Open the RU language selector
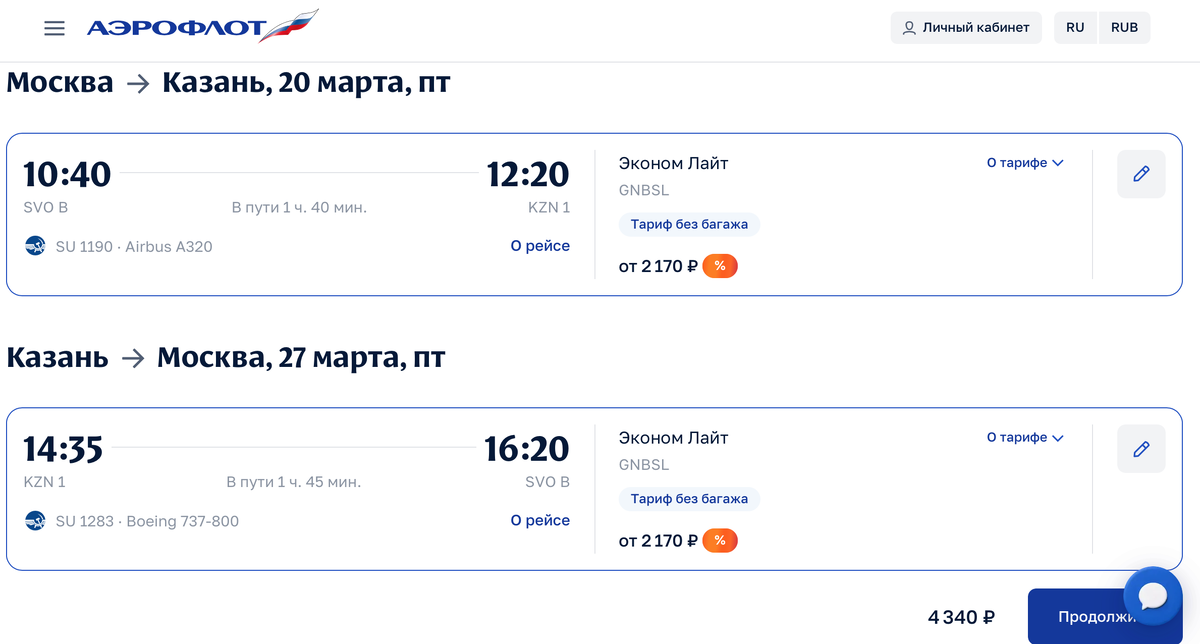1200x644 pixels. [1075, 28]
